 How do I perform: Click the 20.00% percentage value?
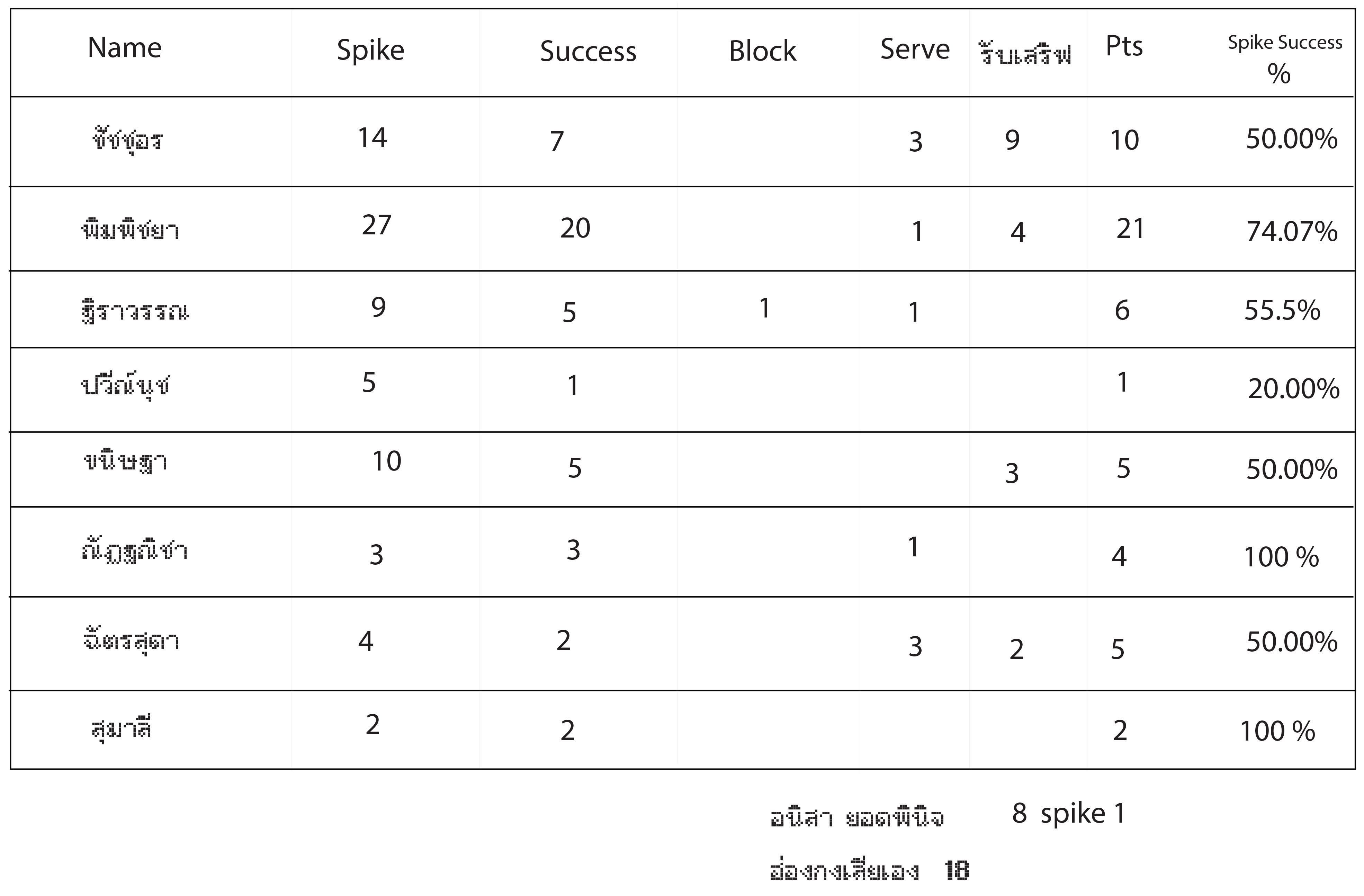coord(1293,389)
